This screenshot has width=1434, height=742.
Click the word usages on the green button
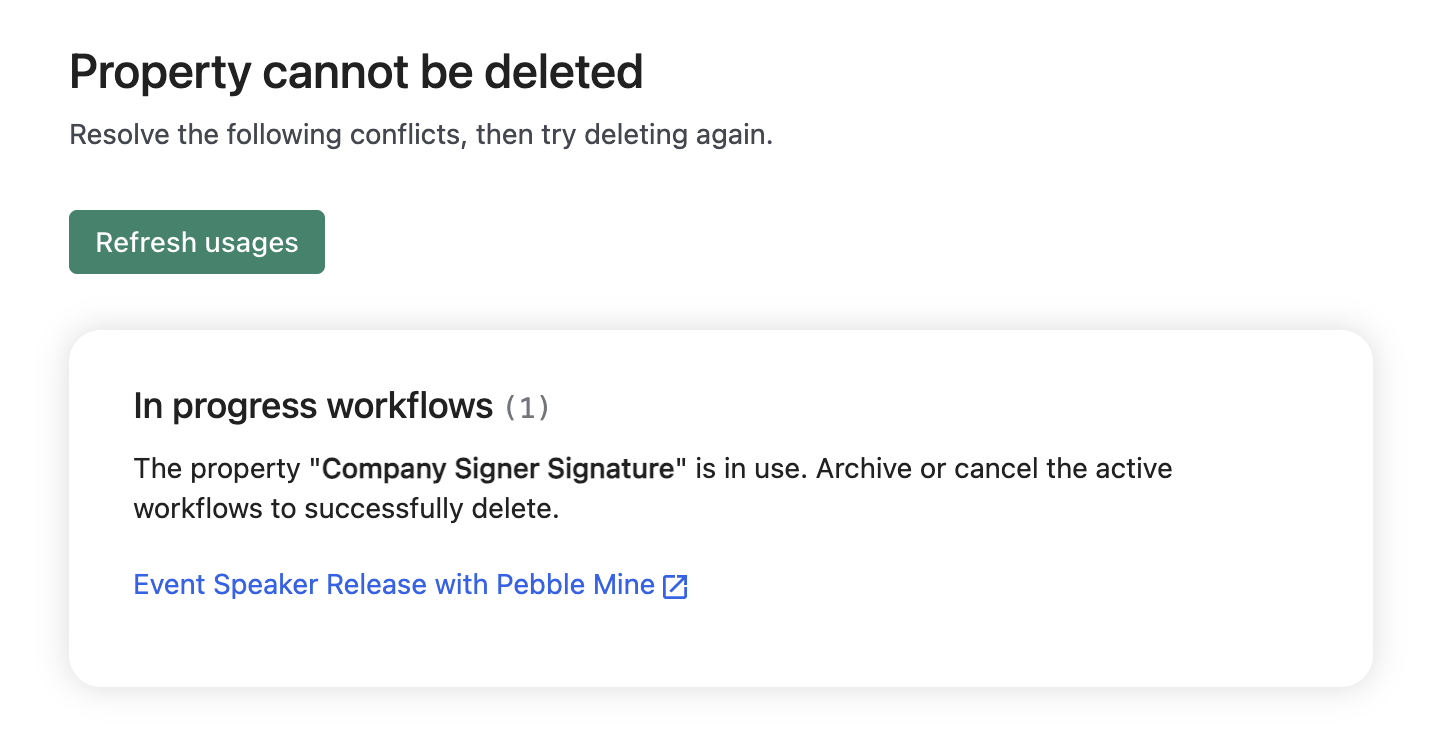[x=251, y=243]
